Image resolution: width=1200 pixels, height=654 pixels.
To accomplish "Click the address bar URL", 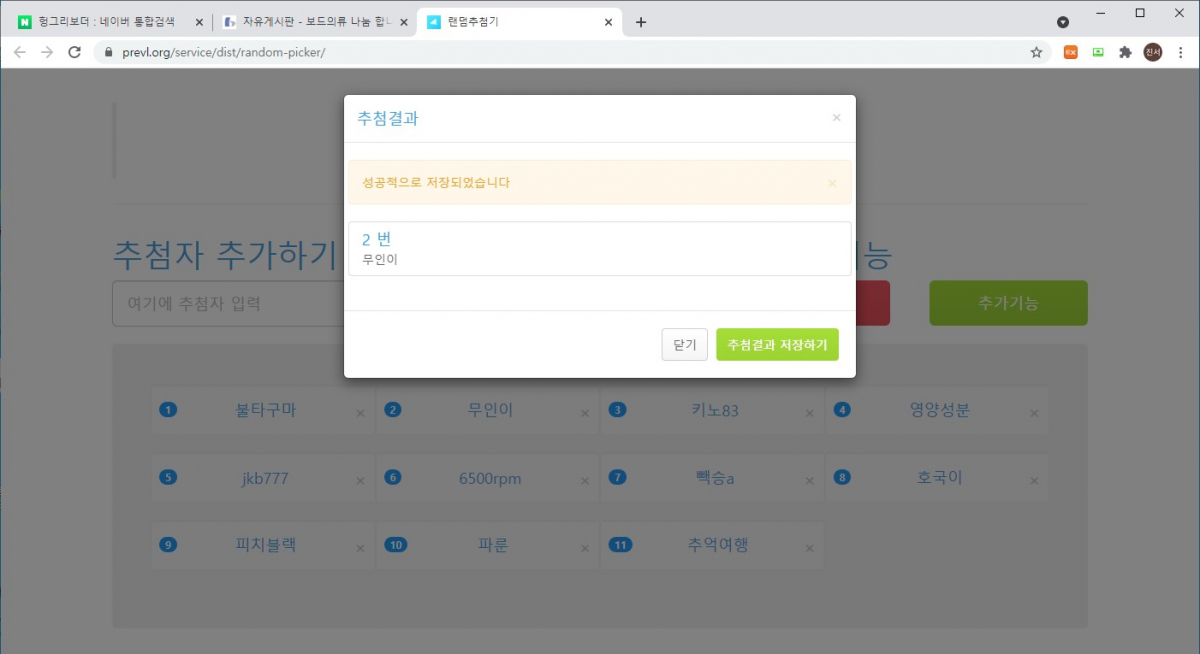I will coord(222,52).
